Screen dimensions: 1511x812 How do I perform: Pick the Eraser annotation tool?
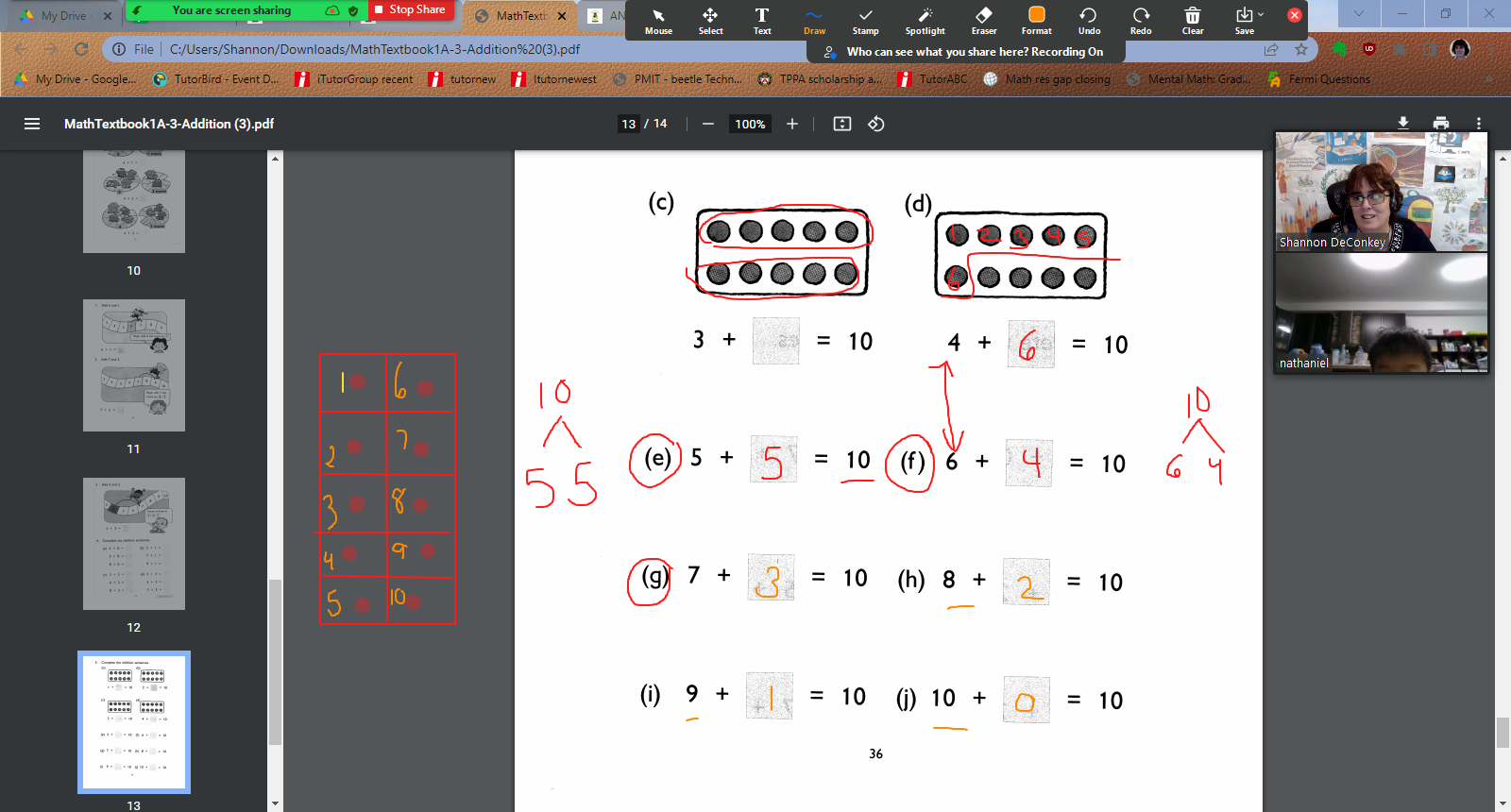(984, 20)
